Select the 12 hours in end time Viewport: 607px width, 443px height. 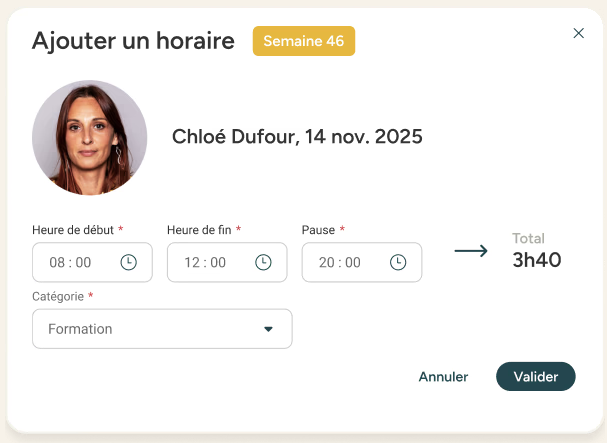point(193,263)
